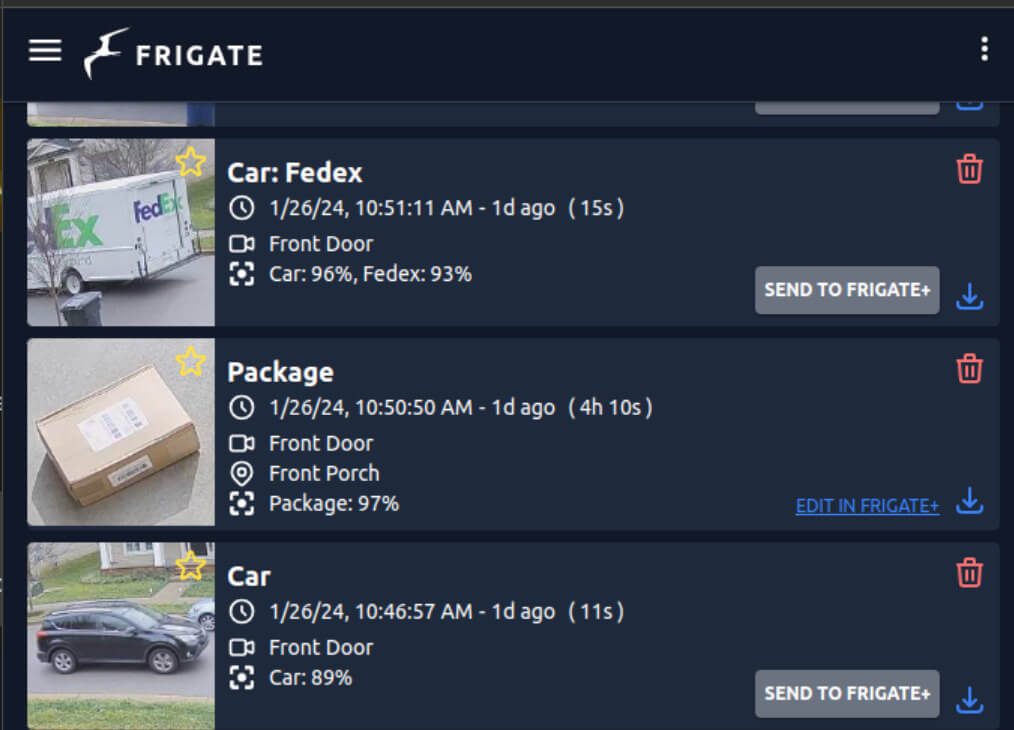This screenshot has height=730, width=1014.
Task: Star the black Car event
Action: point(190,565)
